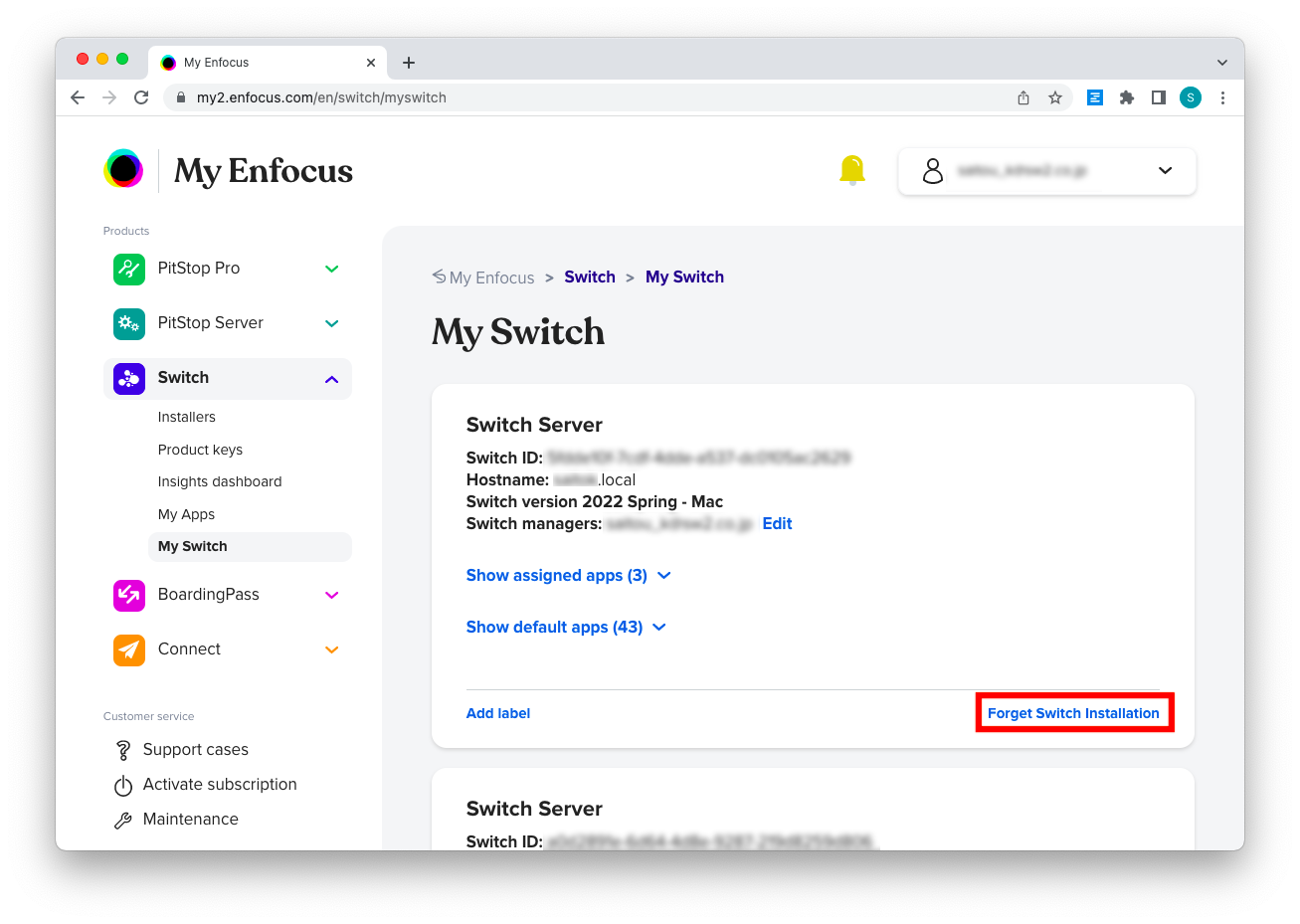Viewport: 1300px width, 924px height.
Task: Open Product keys in the Switch submenu
Action: pyautogui.click(x=200, y=450)
